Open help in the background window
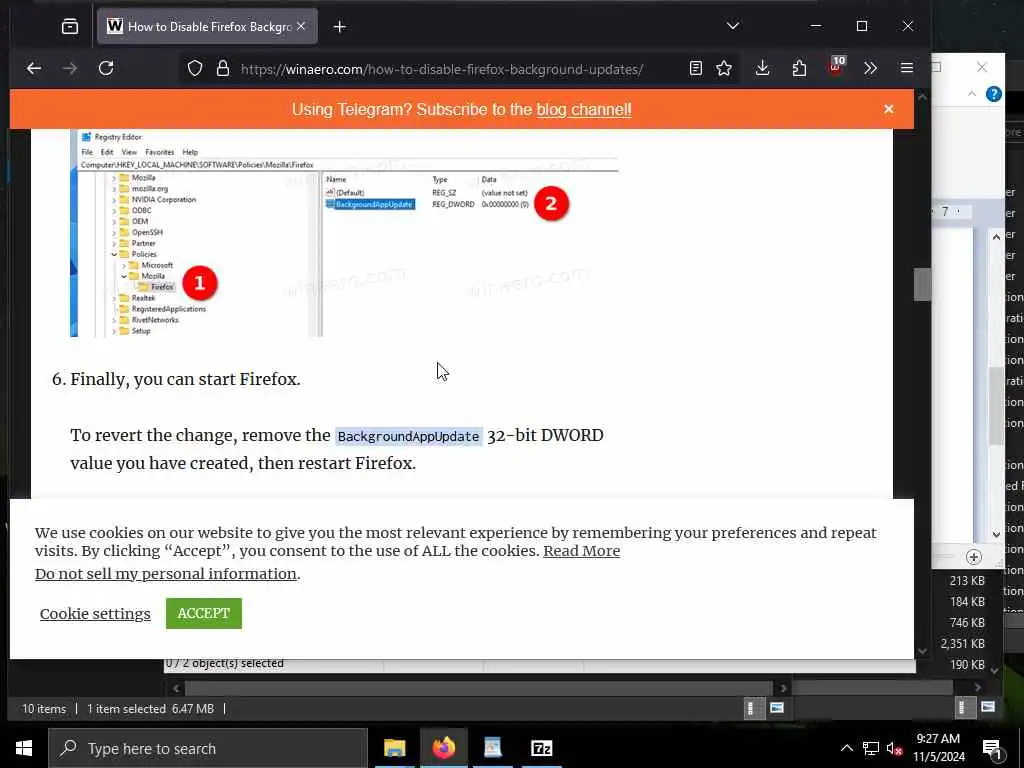 [x=993, y=94]
